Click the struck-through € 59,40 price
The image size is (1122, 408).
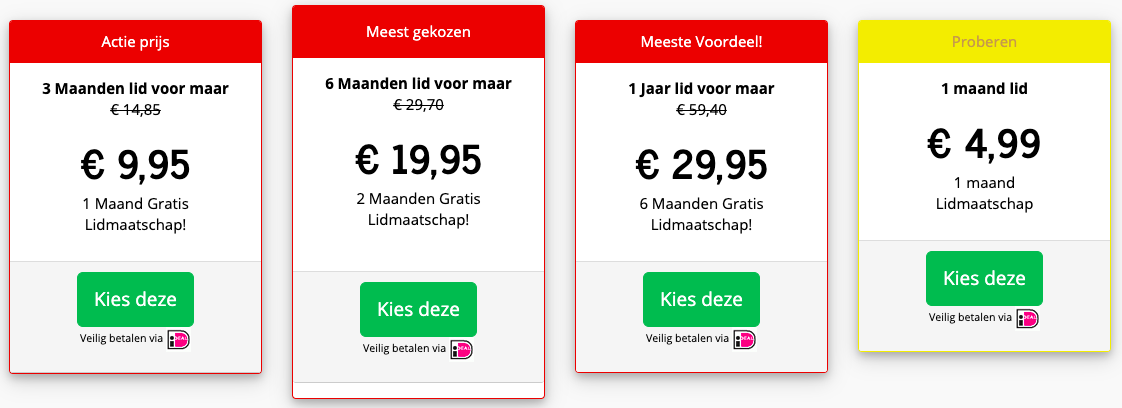[701, 110]
